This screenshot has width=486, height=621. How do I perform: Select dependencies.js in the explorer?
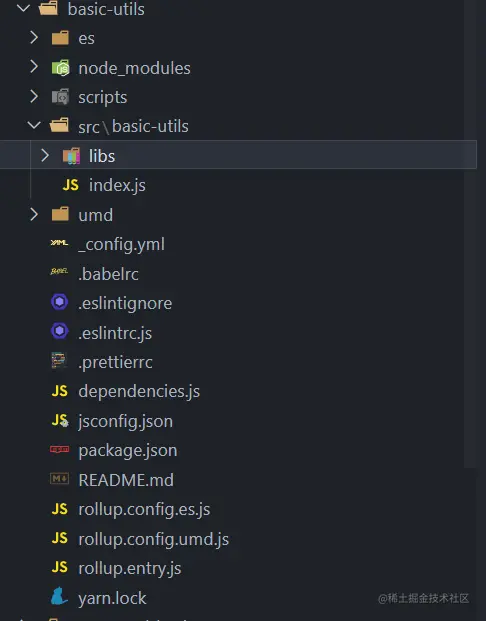click(139, 391)
